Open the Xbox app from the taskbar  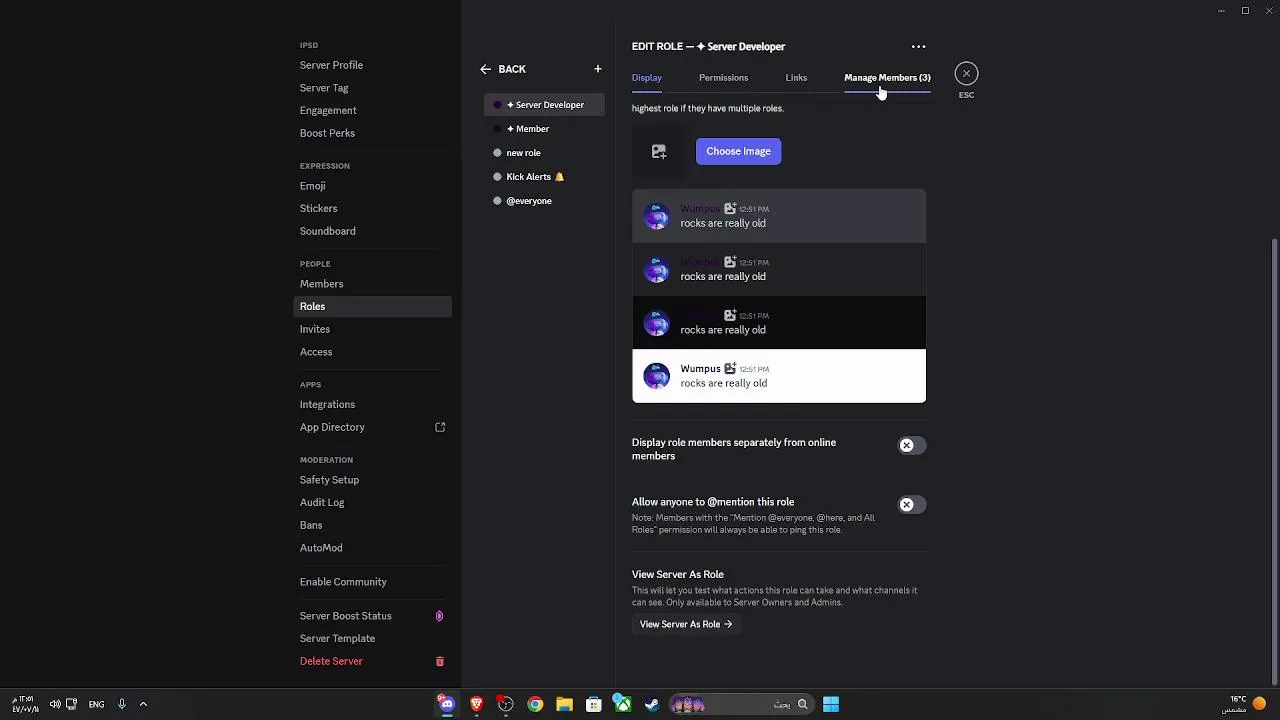click(x=622, y=704)
